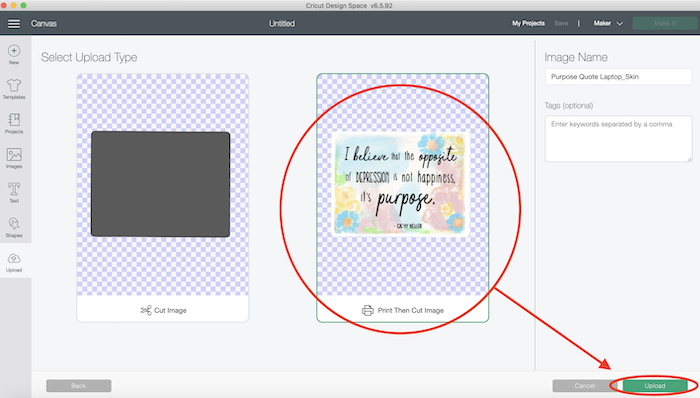This screenshot has width=700, height=398.
Task: Click the printer Print Then Cut icon
Action: point(367,310)
